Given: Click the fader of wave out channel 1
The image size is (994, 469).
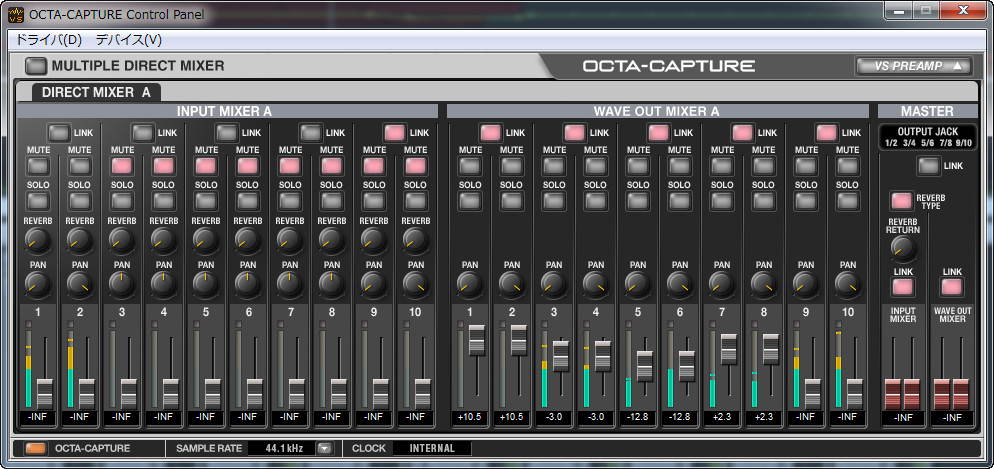Looking at the screenshot, I should click(477, 340).
